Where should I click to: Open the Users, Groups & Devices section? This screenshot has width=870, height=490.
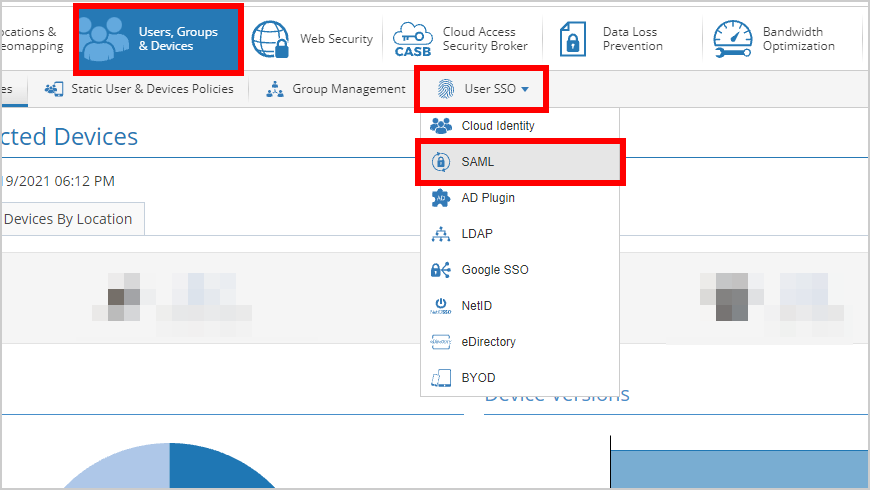click(158, 39)
